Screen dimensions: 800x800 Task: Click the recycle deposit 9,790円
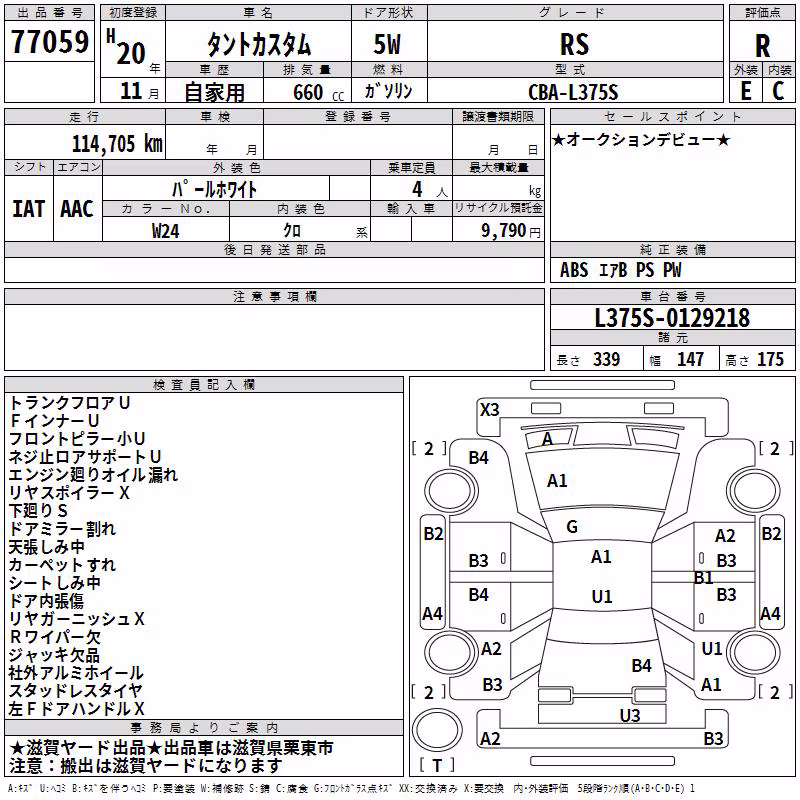tap(511, 231)
